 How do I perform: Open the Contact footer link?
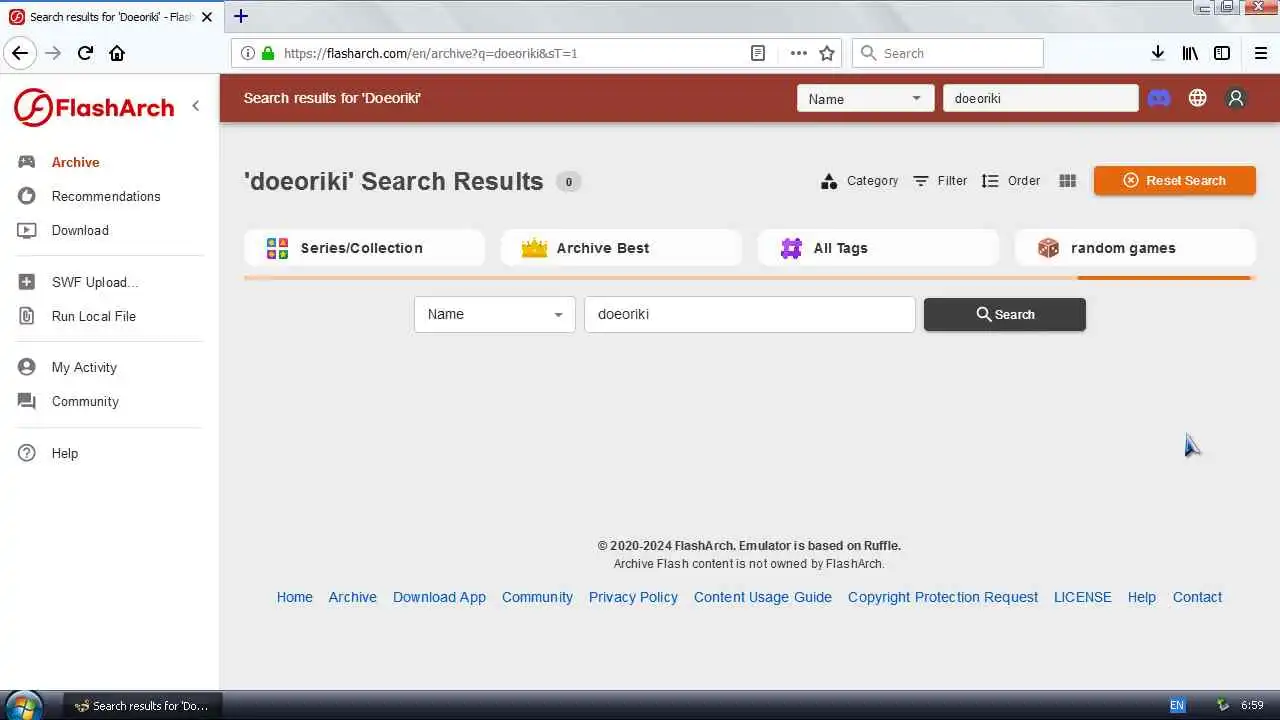pos(1197,597)
